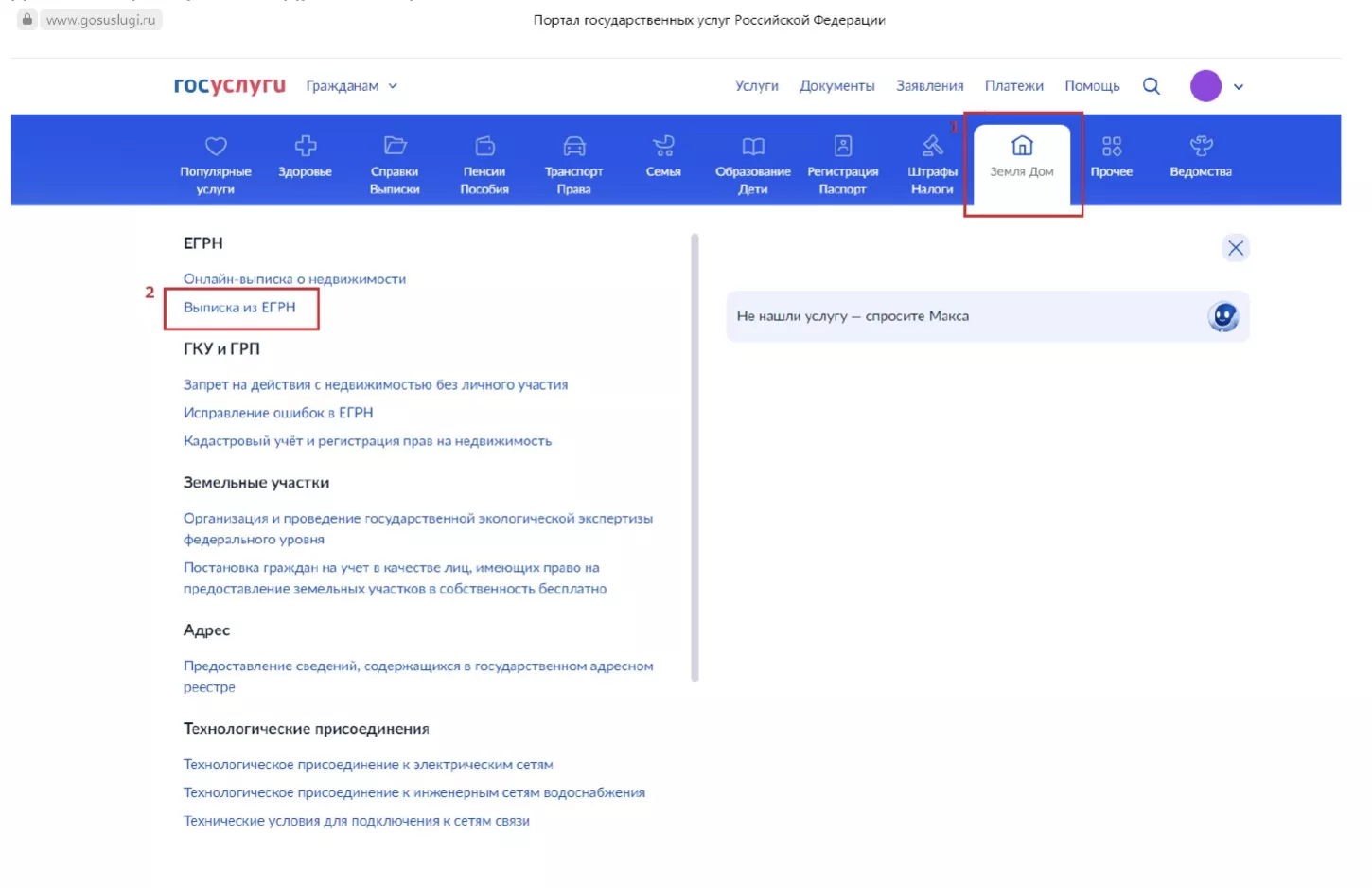
Task: Open the Ведомства category icon
Action: click(x=1201, y=146)
